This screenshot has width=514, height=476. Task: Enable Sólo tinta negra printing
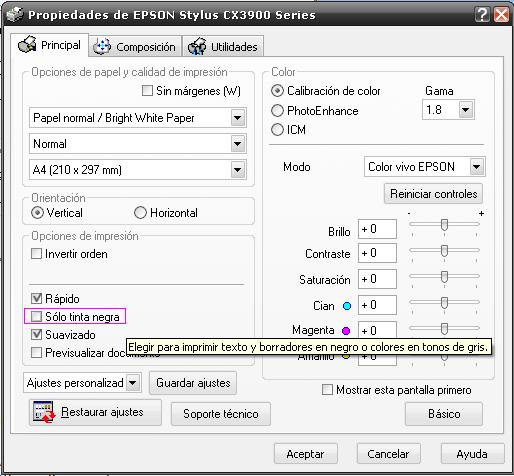tap(36, 316)
